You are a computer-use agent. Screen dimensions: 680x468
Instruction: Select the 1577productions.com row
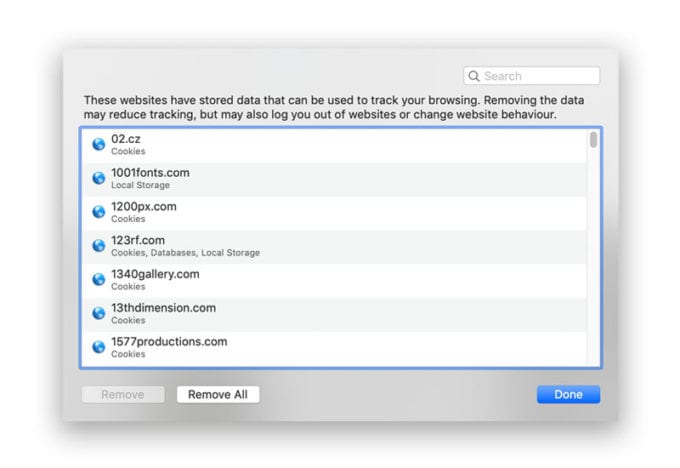point(340,347)
